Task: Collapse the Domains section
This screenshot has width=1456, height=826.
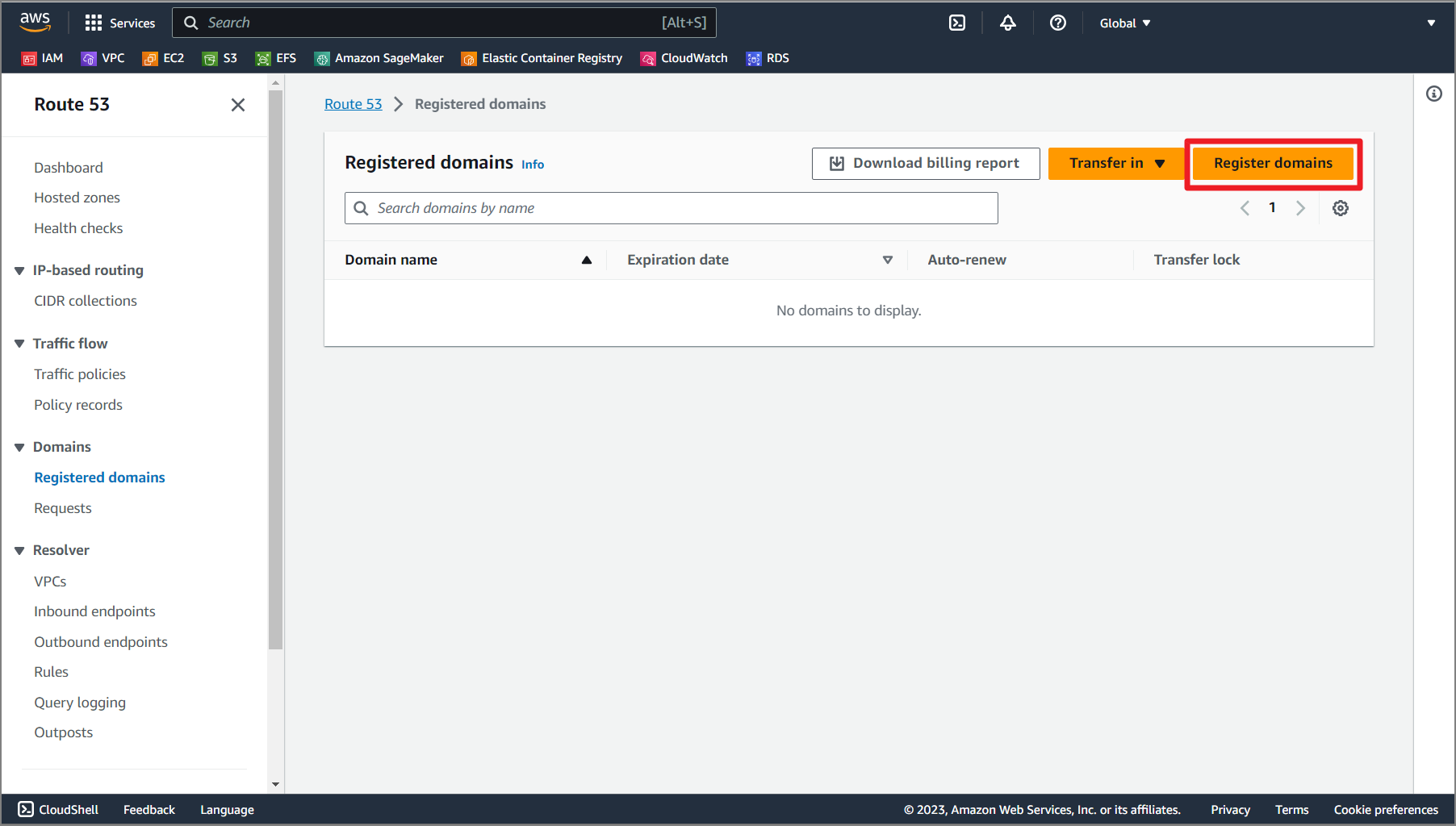Action: coord(19,447)
